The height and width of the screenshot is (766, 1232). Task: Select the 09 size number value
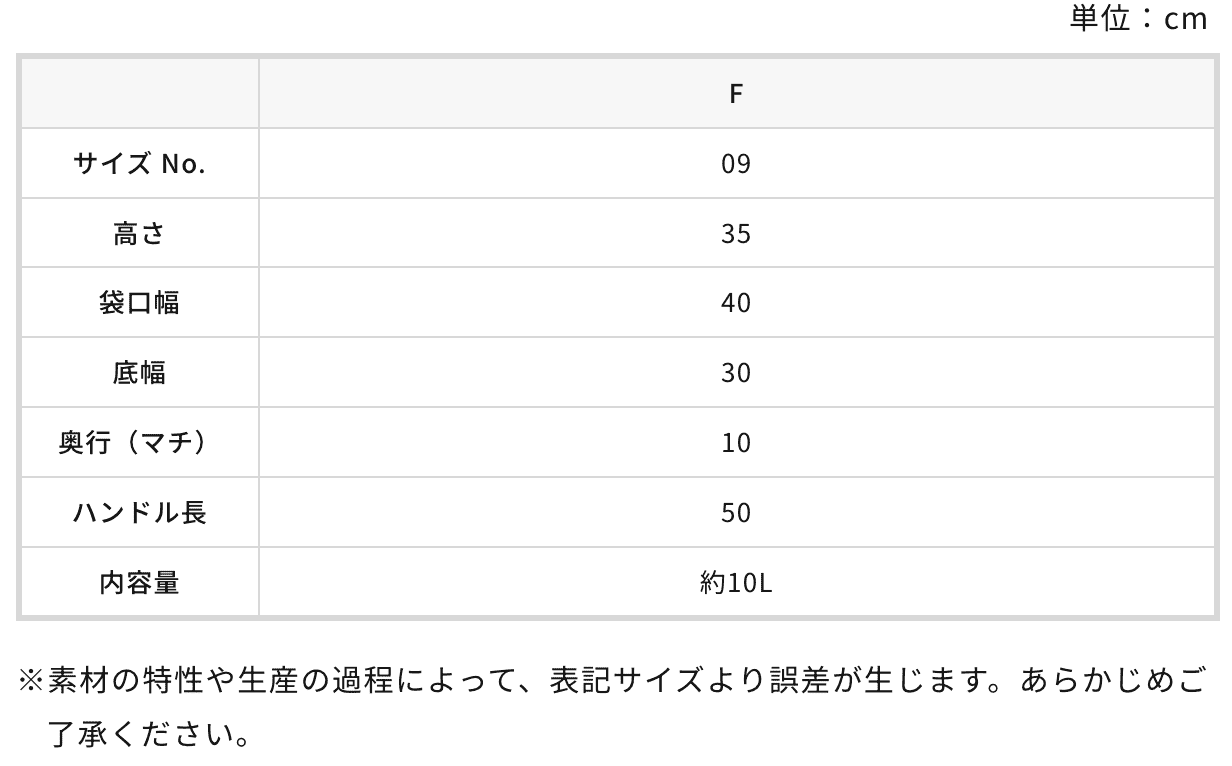[735, 164]
